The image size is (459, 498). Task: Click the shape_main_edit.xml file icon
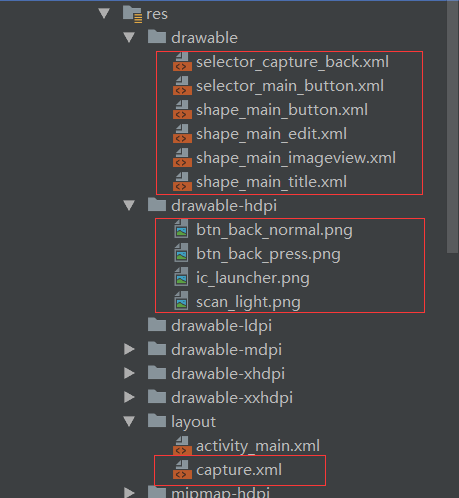point(182,134)
